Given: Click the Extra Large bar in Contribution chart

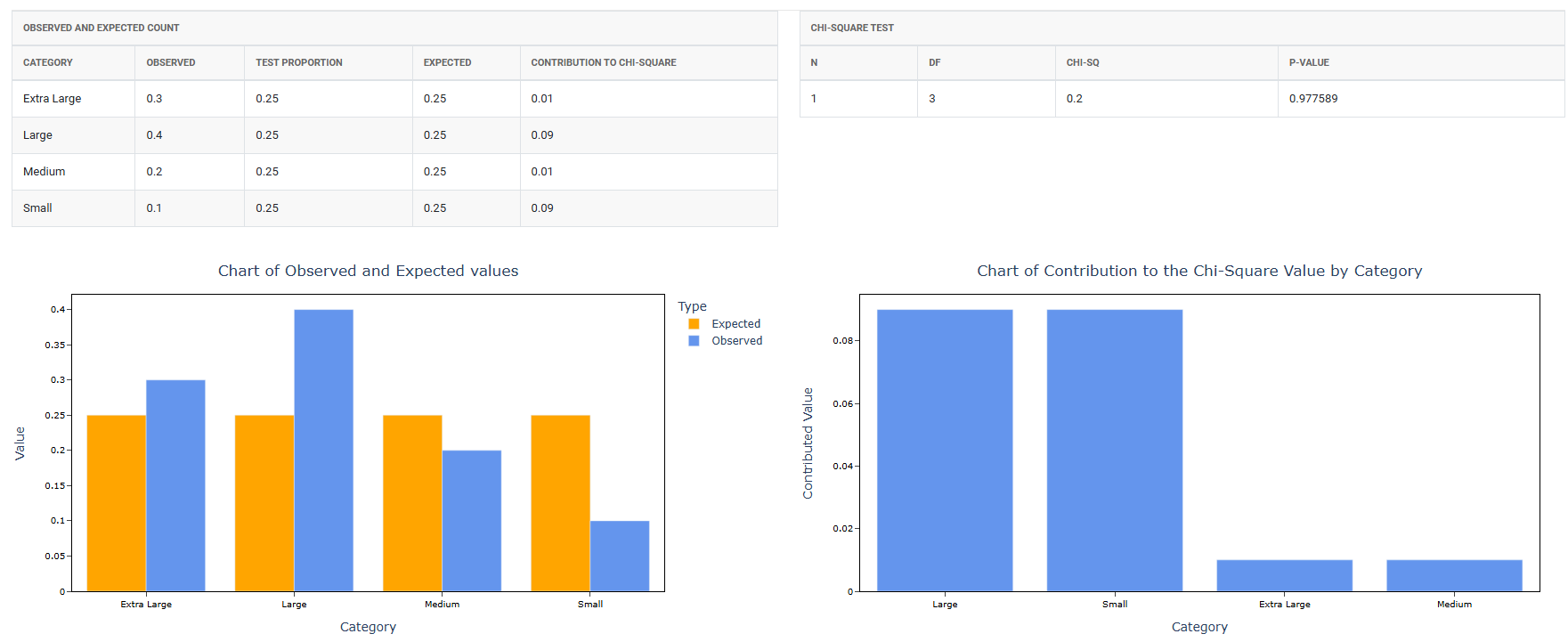Looking at the screenshot, I should coord(1284,575).
